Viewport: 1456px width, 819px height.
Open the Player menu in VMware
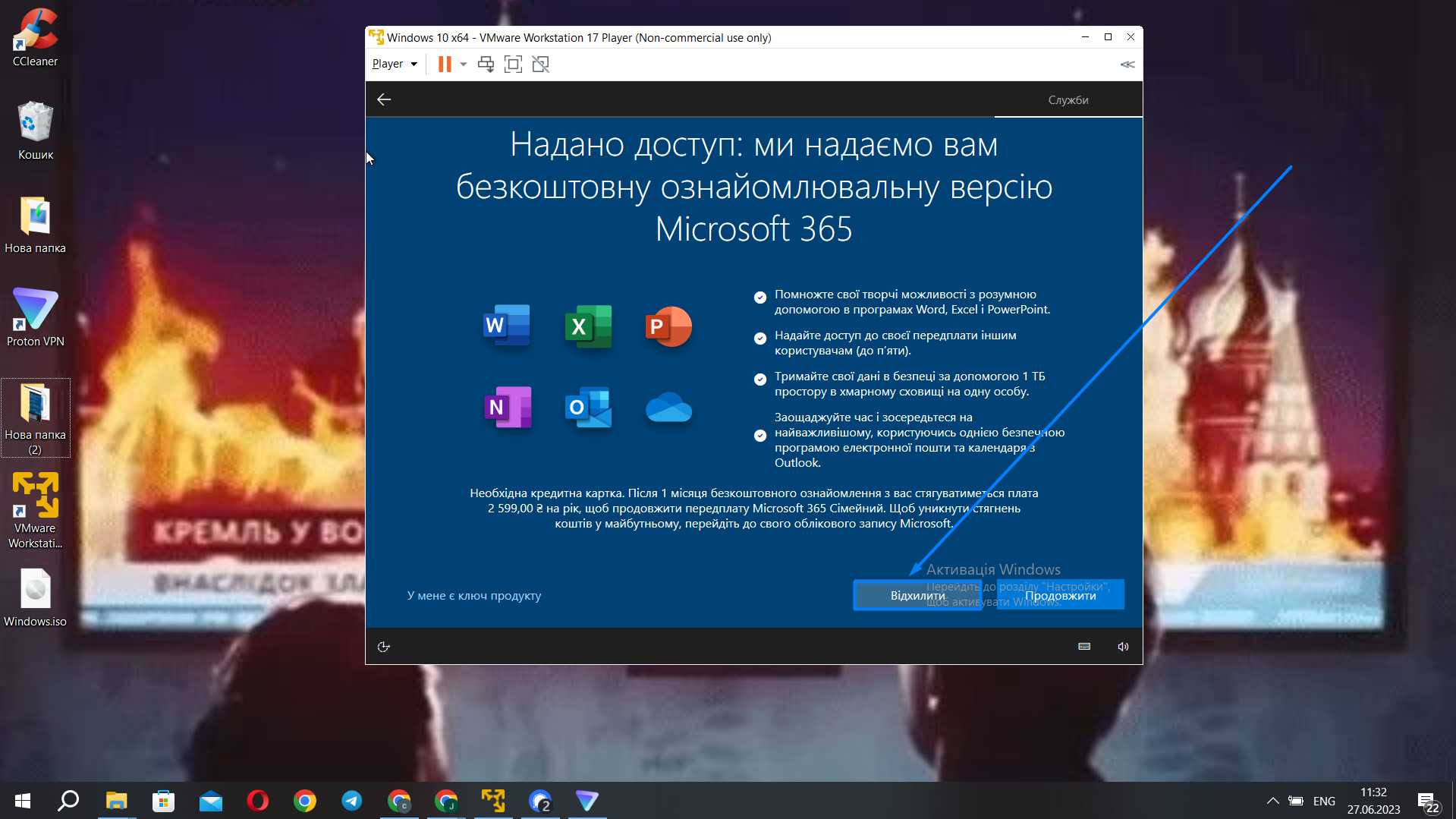(395, 64)
